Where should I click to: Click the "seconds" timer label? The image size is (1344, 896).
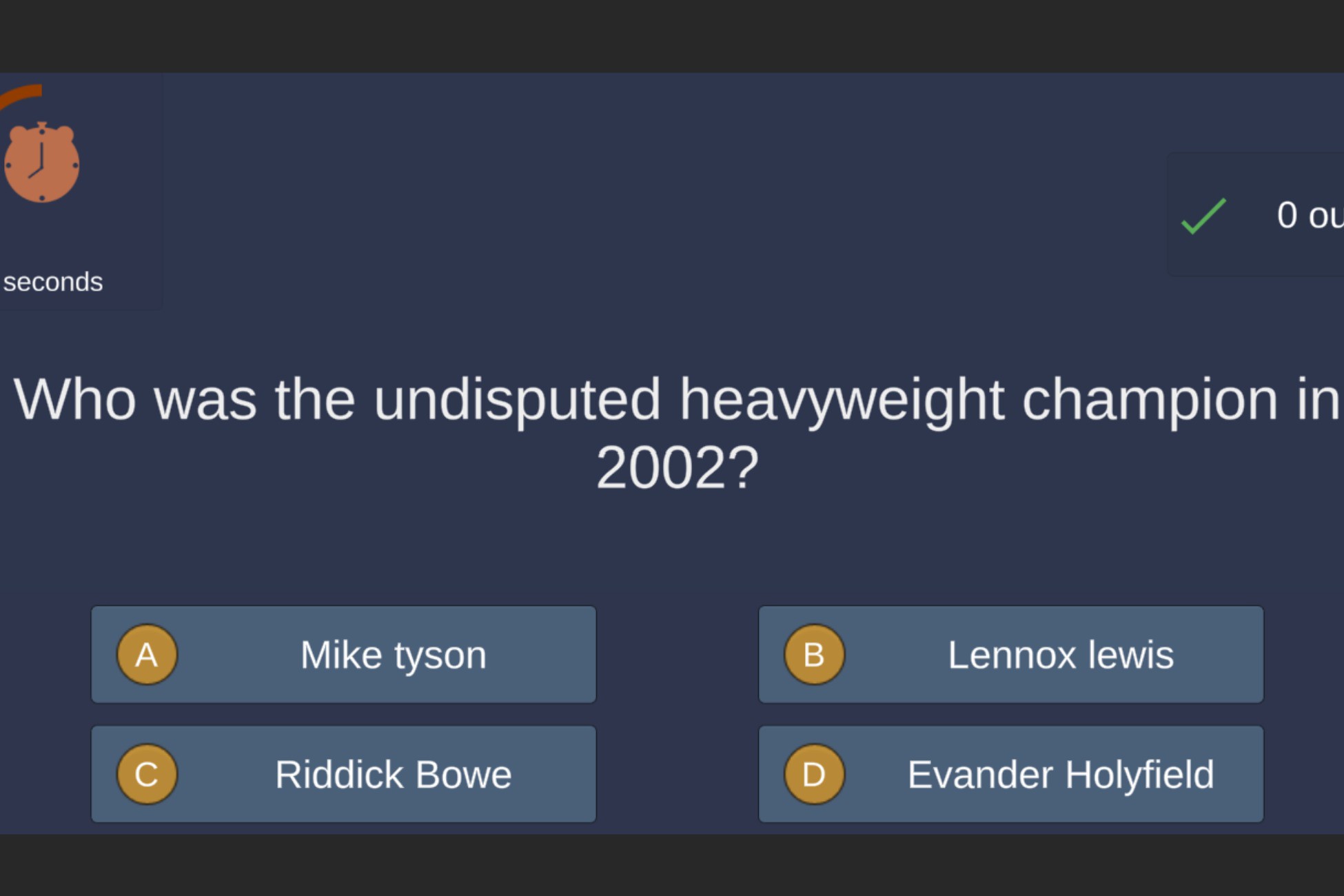[x=53, y=282]
